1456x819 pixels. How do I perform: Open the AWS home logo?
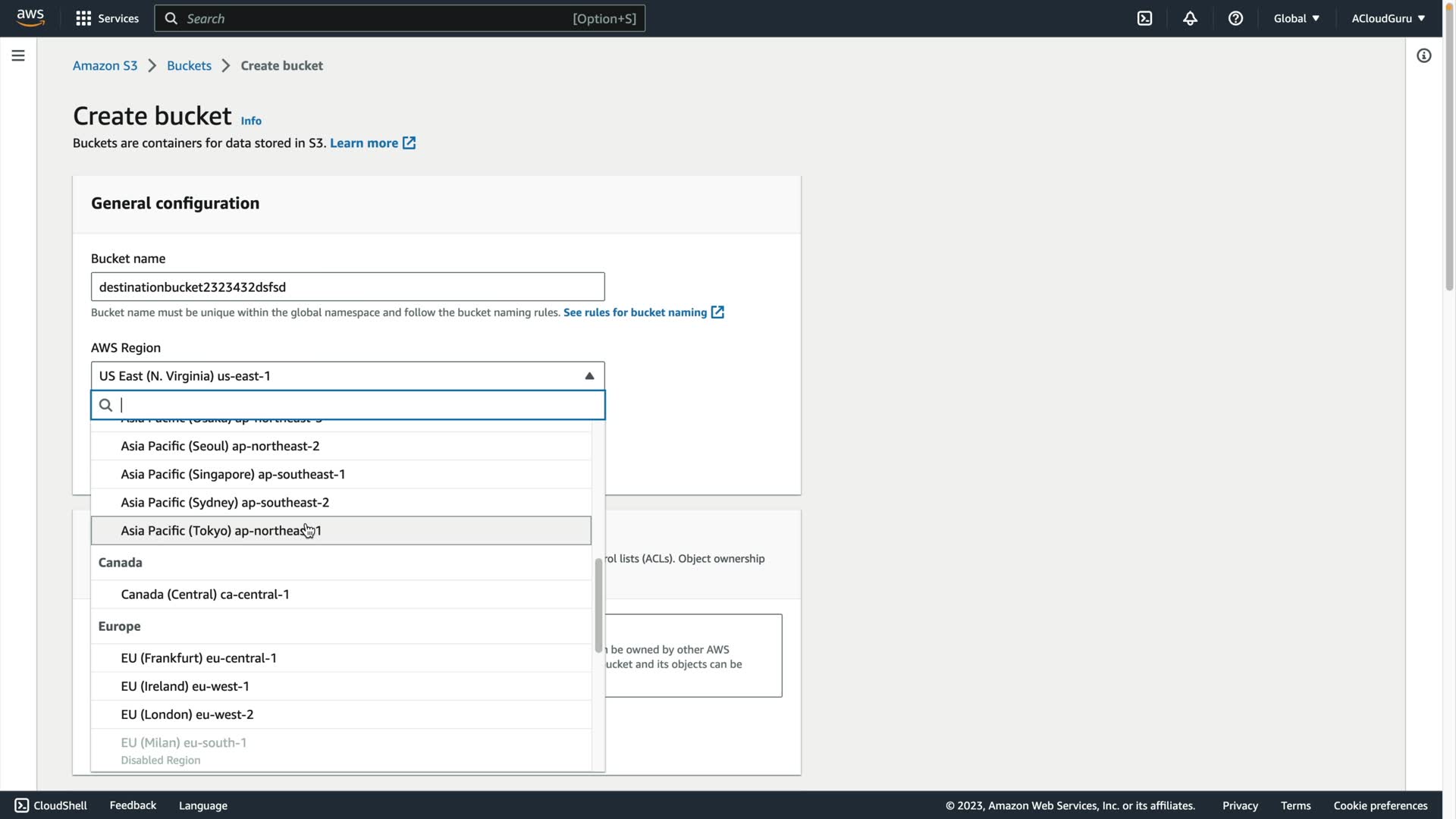coord(30,17)
